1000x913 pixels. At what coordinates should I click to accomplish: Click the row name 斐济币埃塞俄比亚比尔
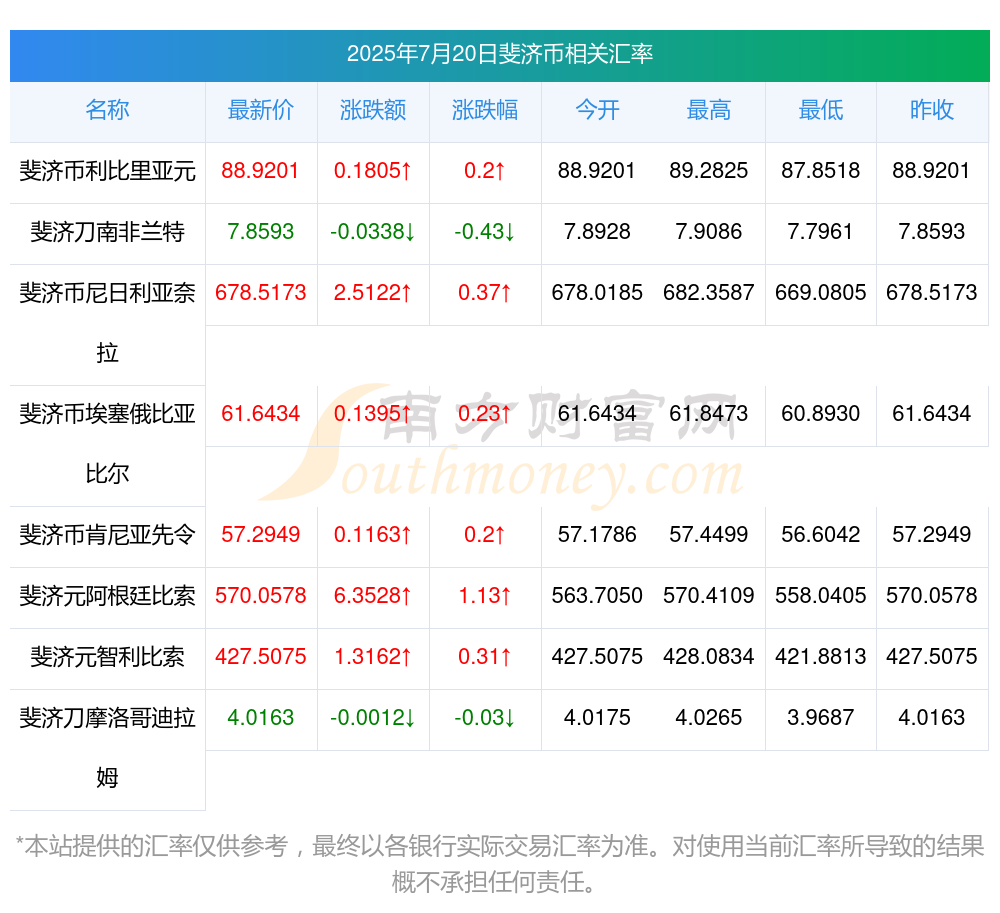click(107, 444)
